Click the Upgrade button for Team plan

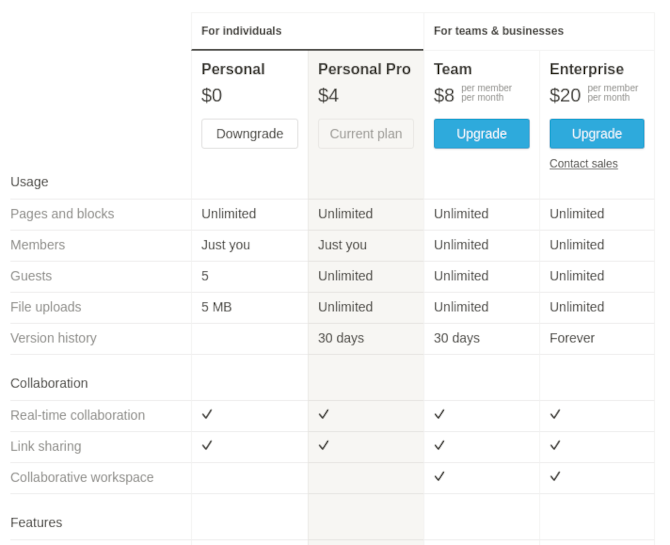[x=481, y=134]
